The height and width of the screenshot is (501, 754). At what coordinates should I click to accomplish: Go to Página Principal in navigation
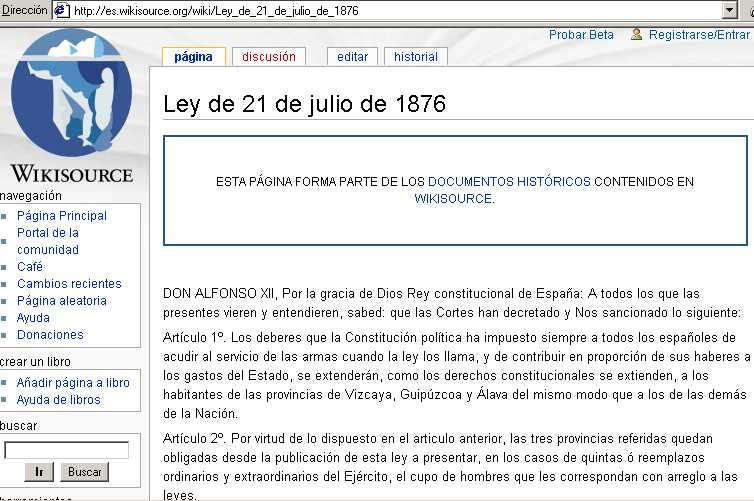(x=62, y=215)
